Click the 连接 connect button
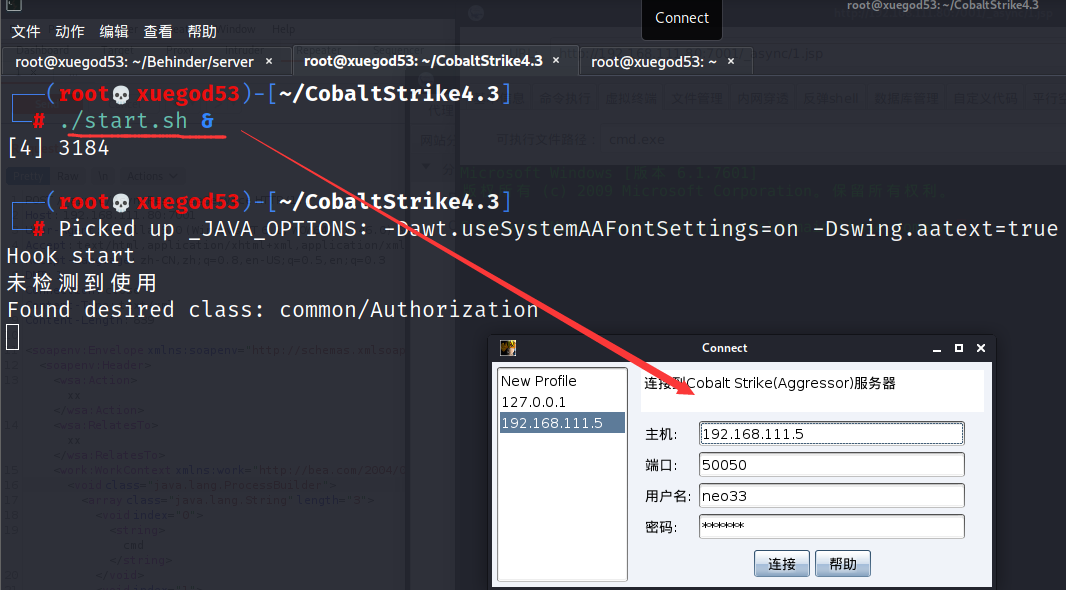 tap(782, 563)
